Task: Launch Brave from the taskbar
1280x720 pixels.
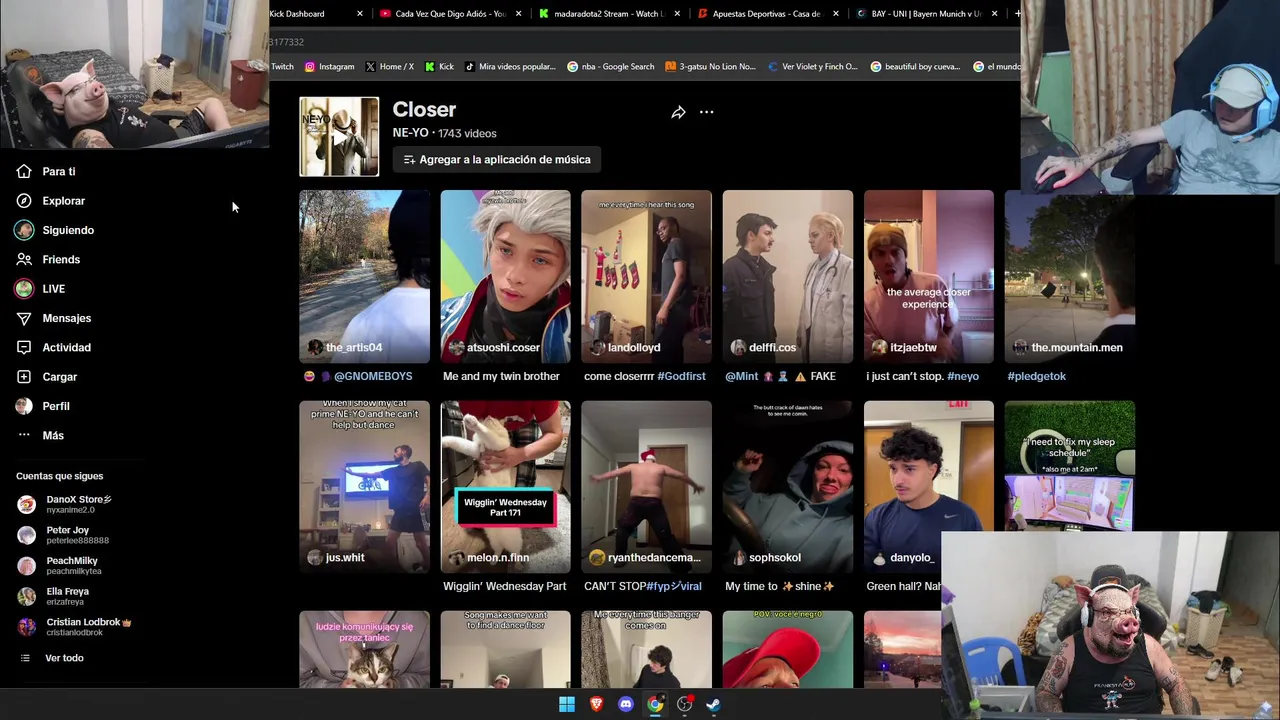Action: point(596,704)
